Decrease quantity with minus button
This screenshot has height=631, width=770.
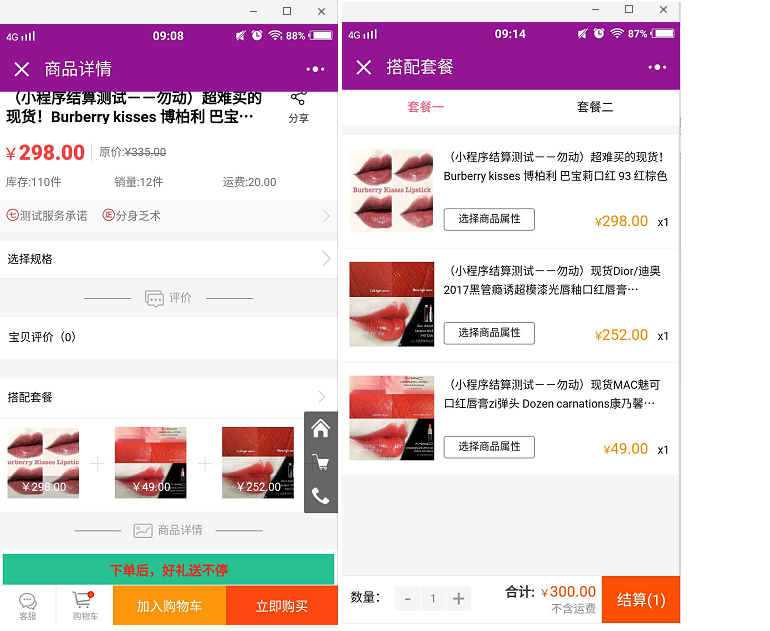coord(408,599)
